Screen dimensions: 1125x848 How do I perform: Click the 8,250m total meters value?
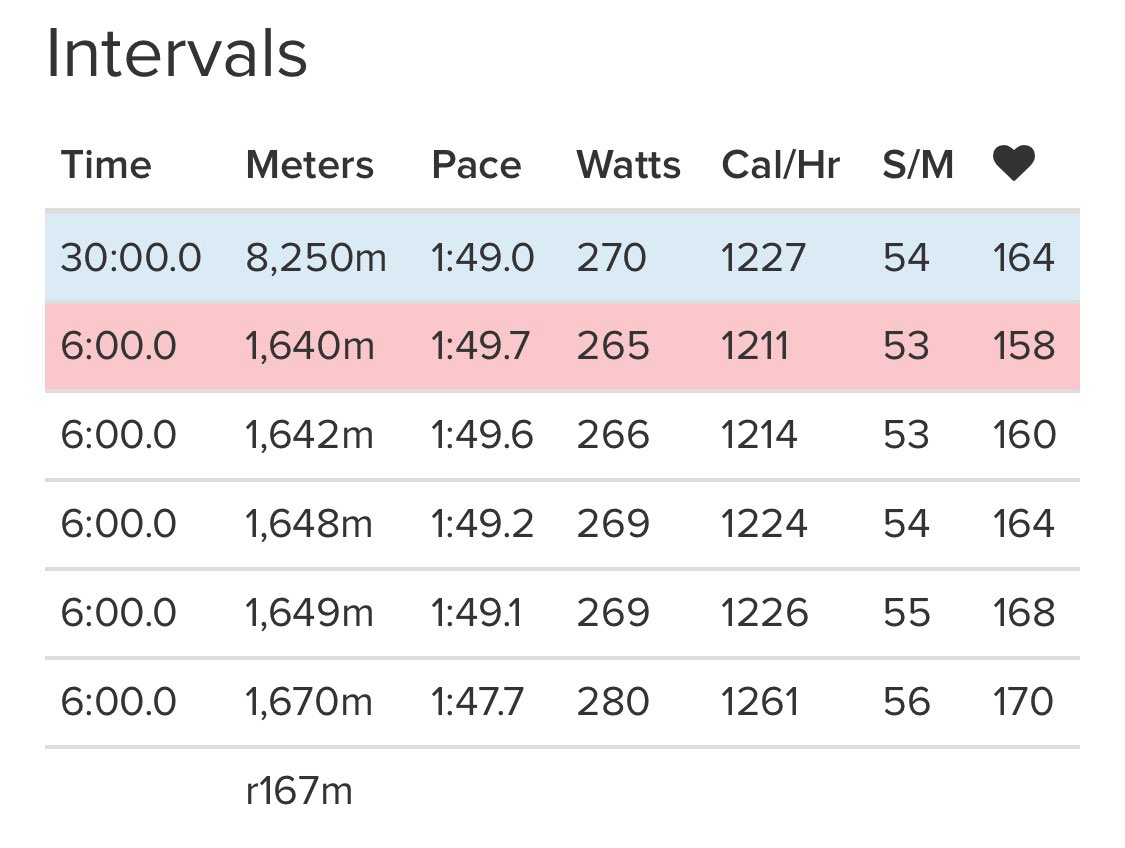click(316, 258)
